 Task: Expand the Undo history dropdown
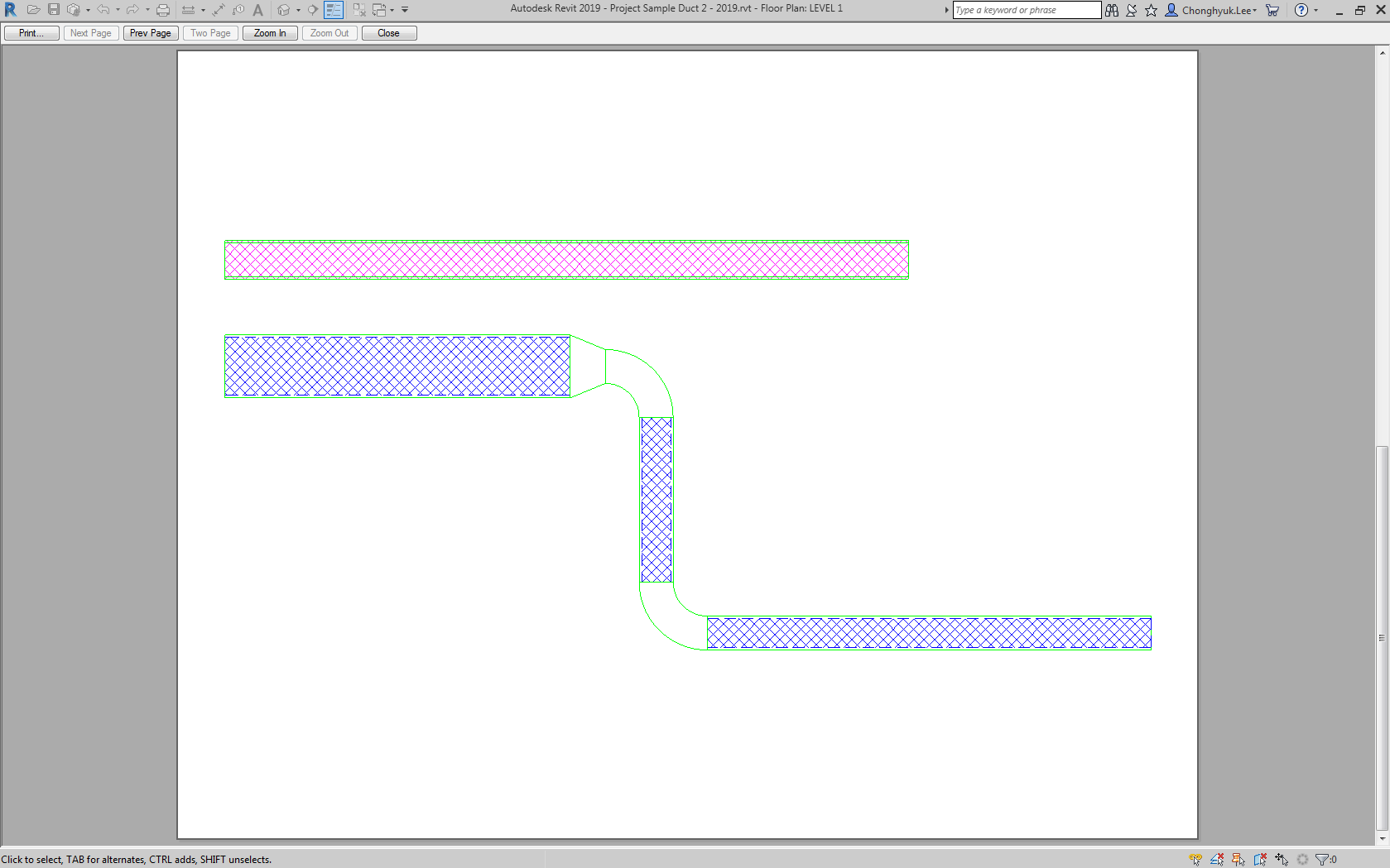[118, 10]
